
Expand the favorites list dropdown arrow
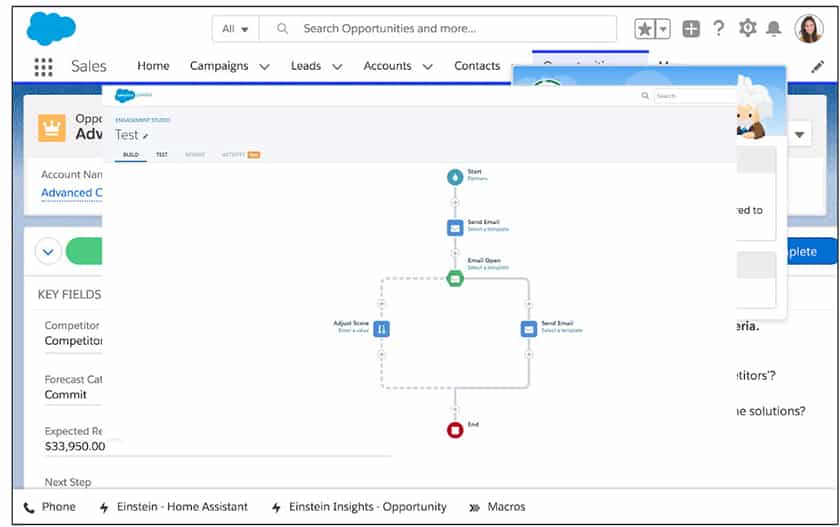click(x=663, y=29)
